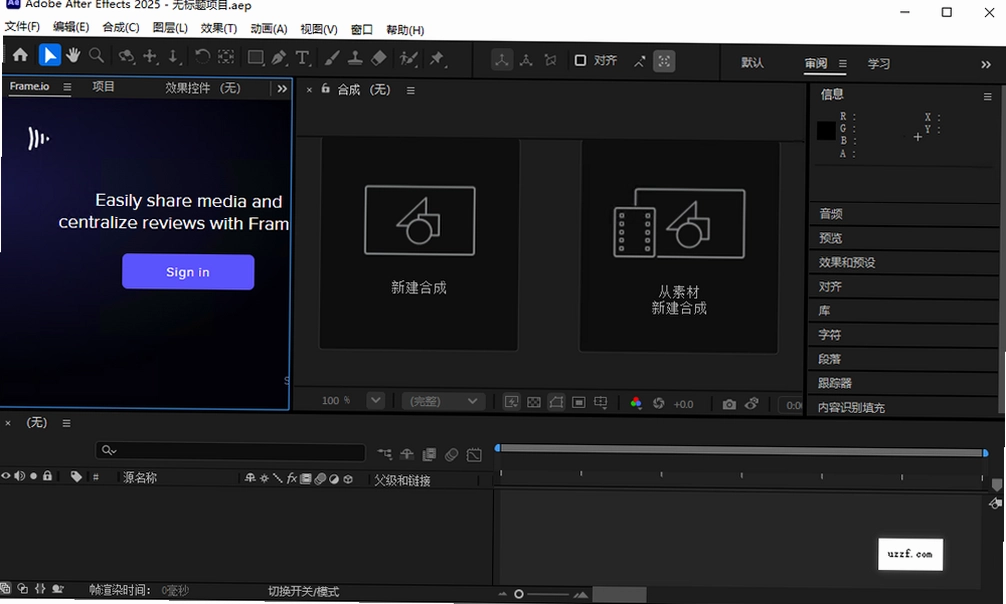Toggle the transparency grid button
The image size is (1006, 604).
pos(534,402)
